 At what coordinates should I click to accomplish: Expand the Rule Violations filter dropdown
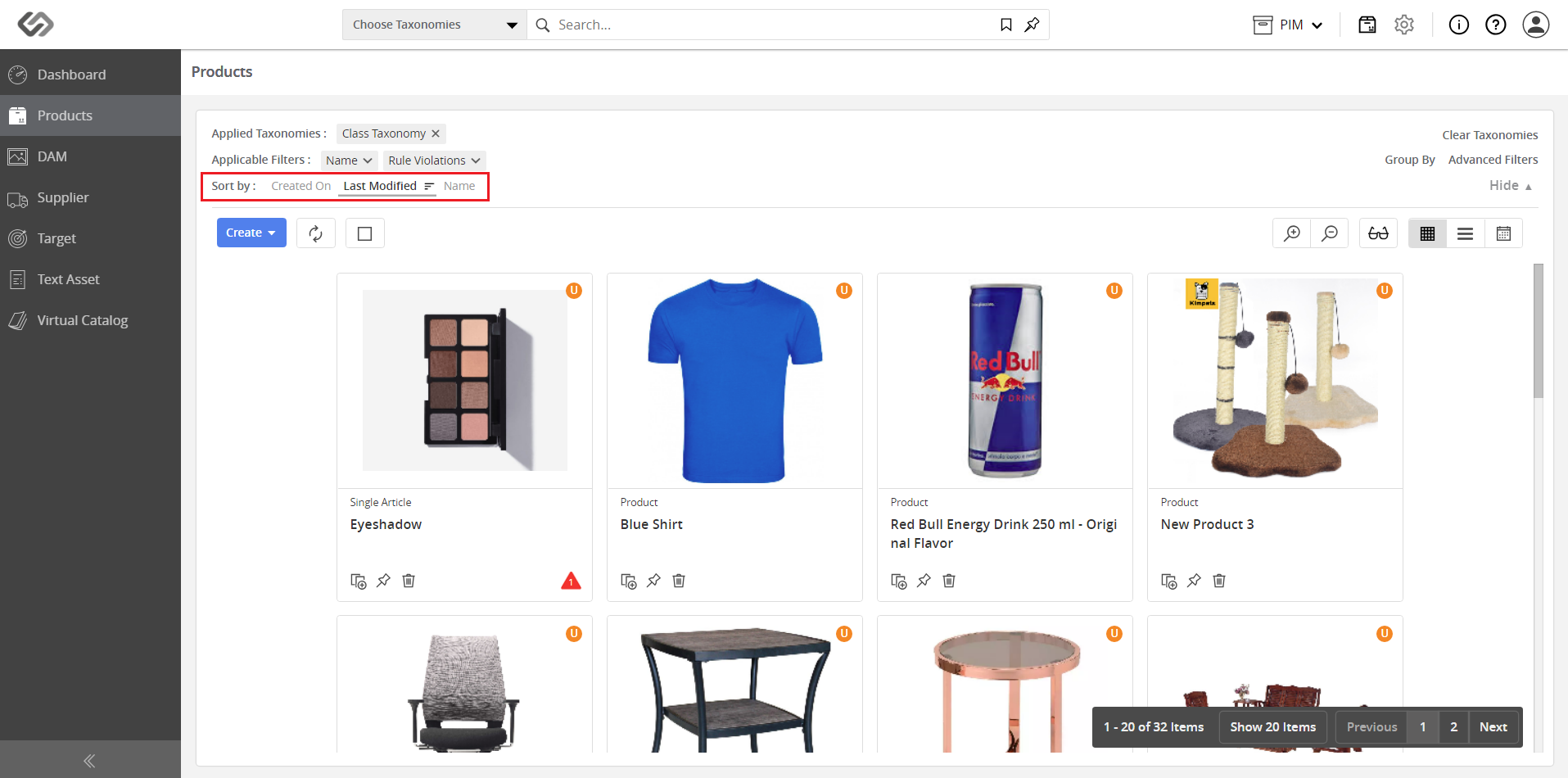coord(434,161)
